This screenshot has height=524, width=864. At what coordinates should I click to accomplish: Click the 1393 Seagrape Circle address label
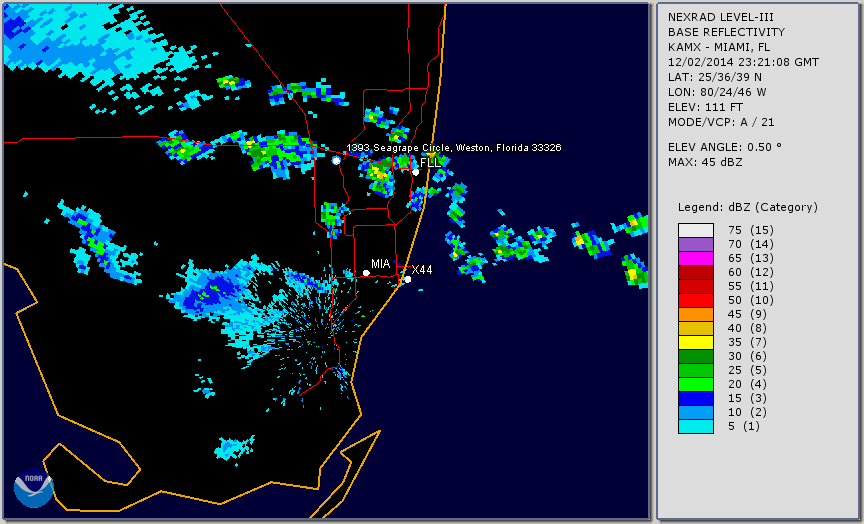tap(453, 148)
